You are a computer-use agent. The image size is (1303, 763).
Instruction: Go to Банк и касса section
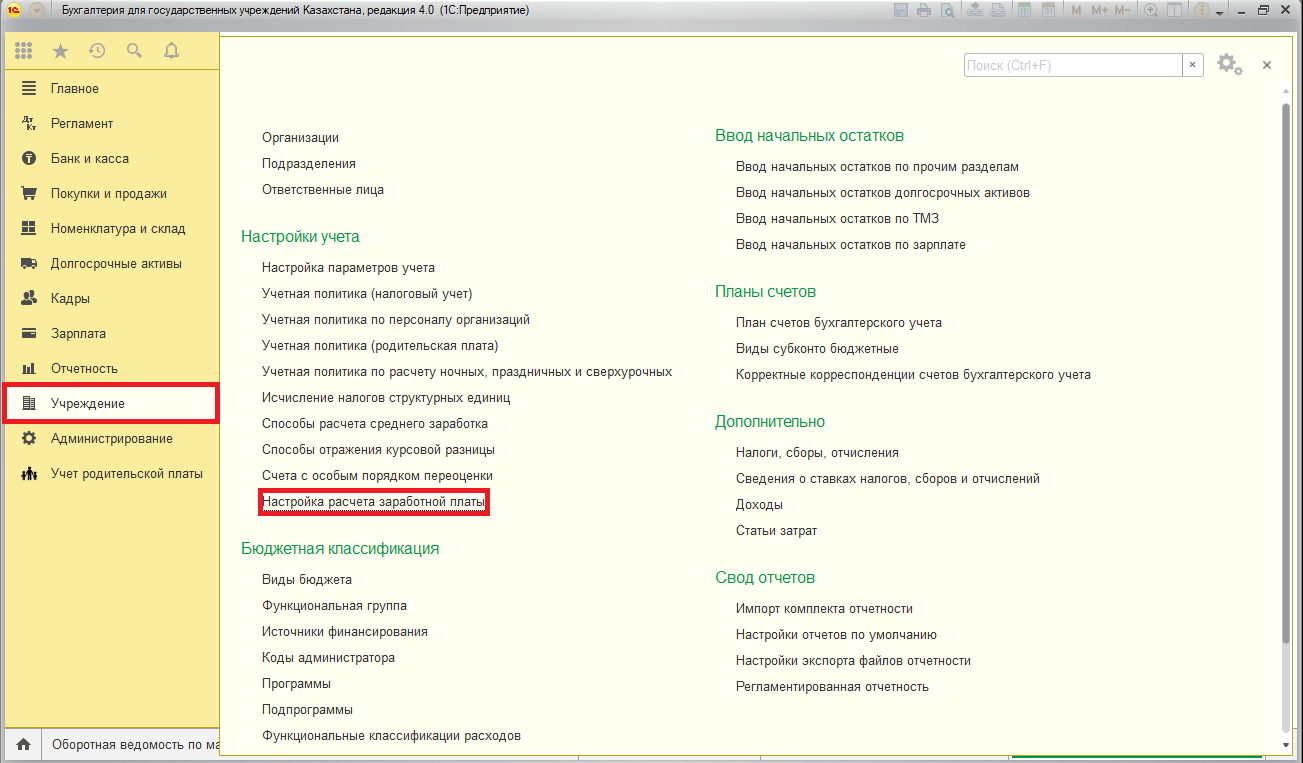click(x=89, y=158)
